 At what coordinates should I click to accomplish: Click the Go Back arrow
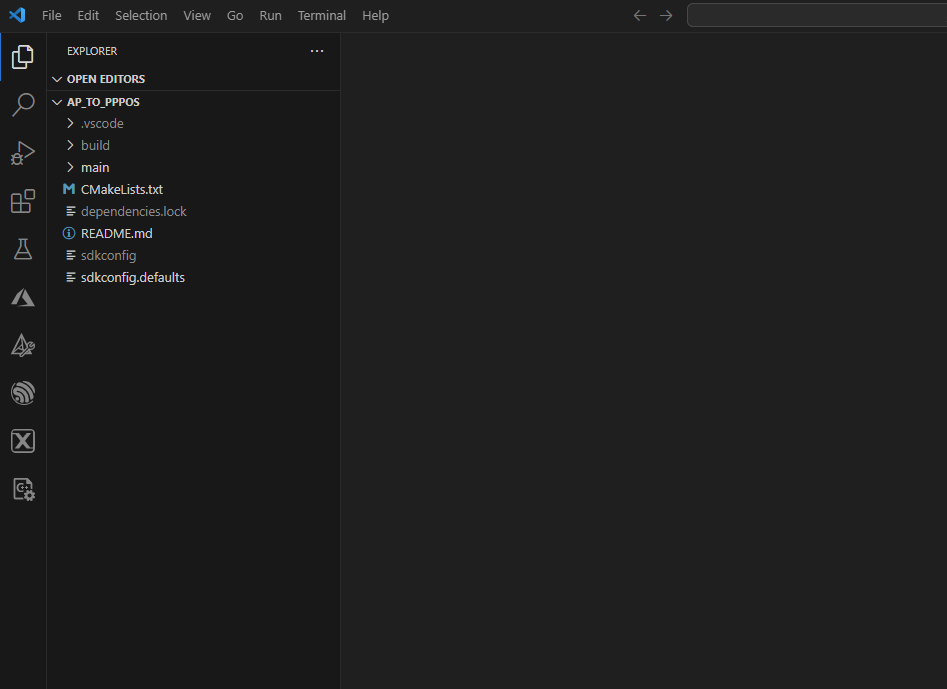[640, 16]
